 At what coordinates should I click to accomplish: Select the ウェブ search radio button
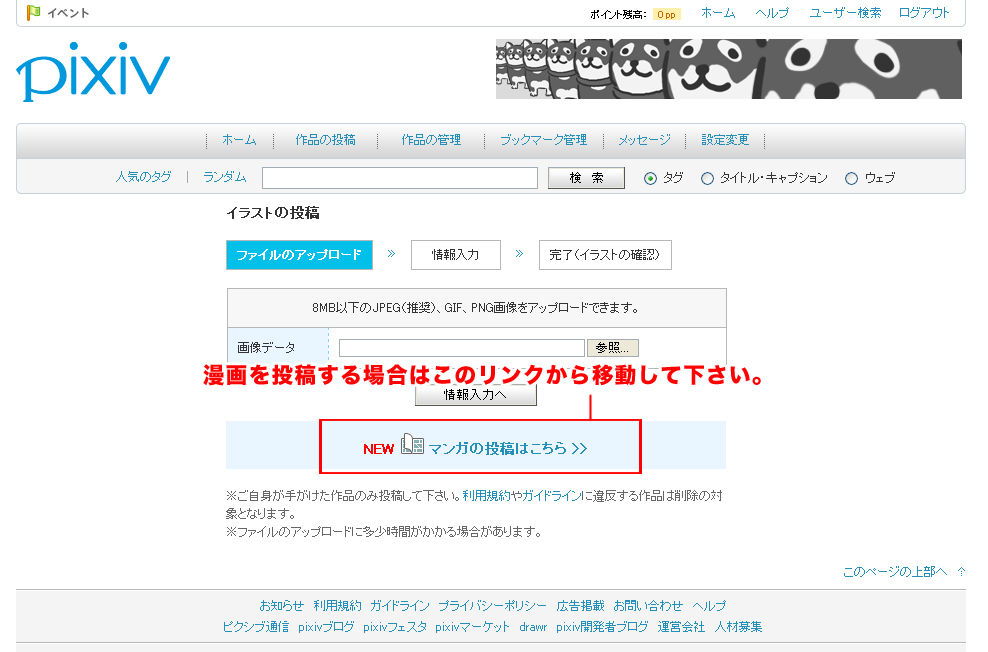(851, 178)
